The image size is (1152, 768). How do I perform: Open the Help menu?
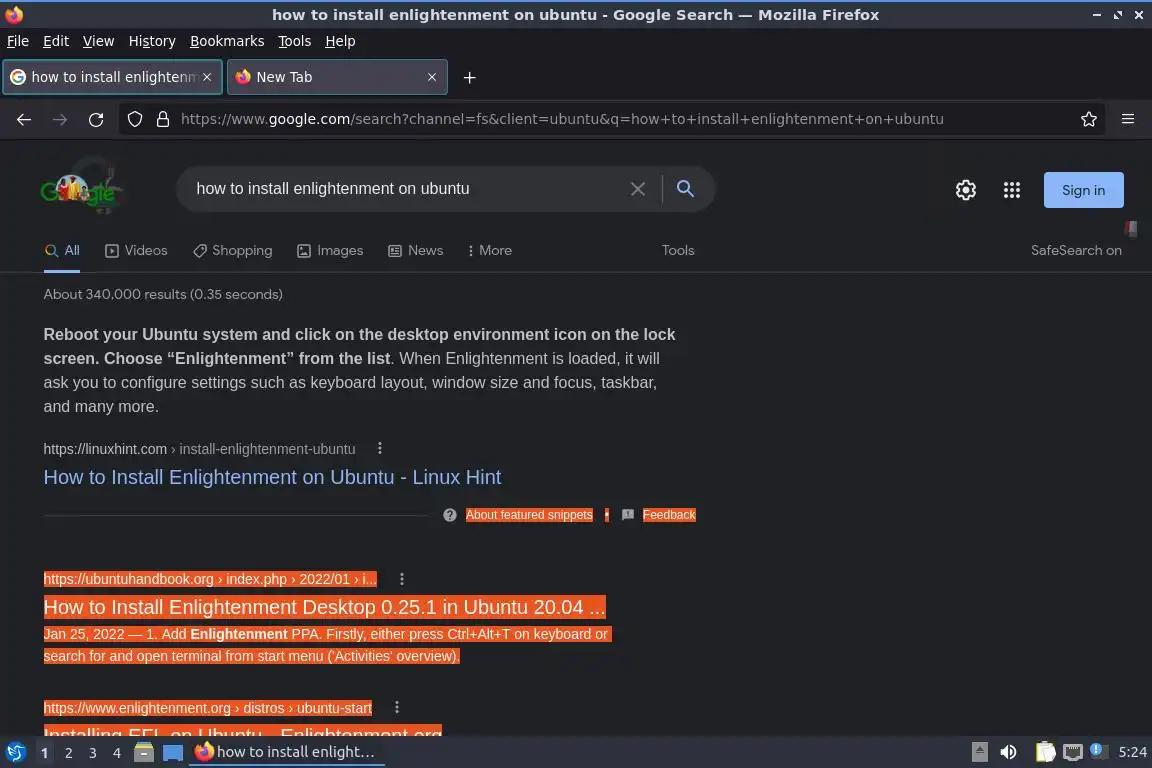coord(340,41)
